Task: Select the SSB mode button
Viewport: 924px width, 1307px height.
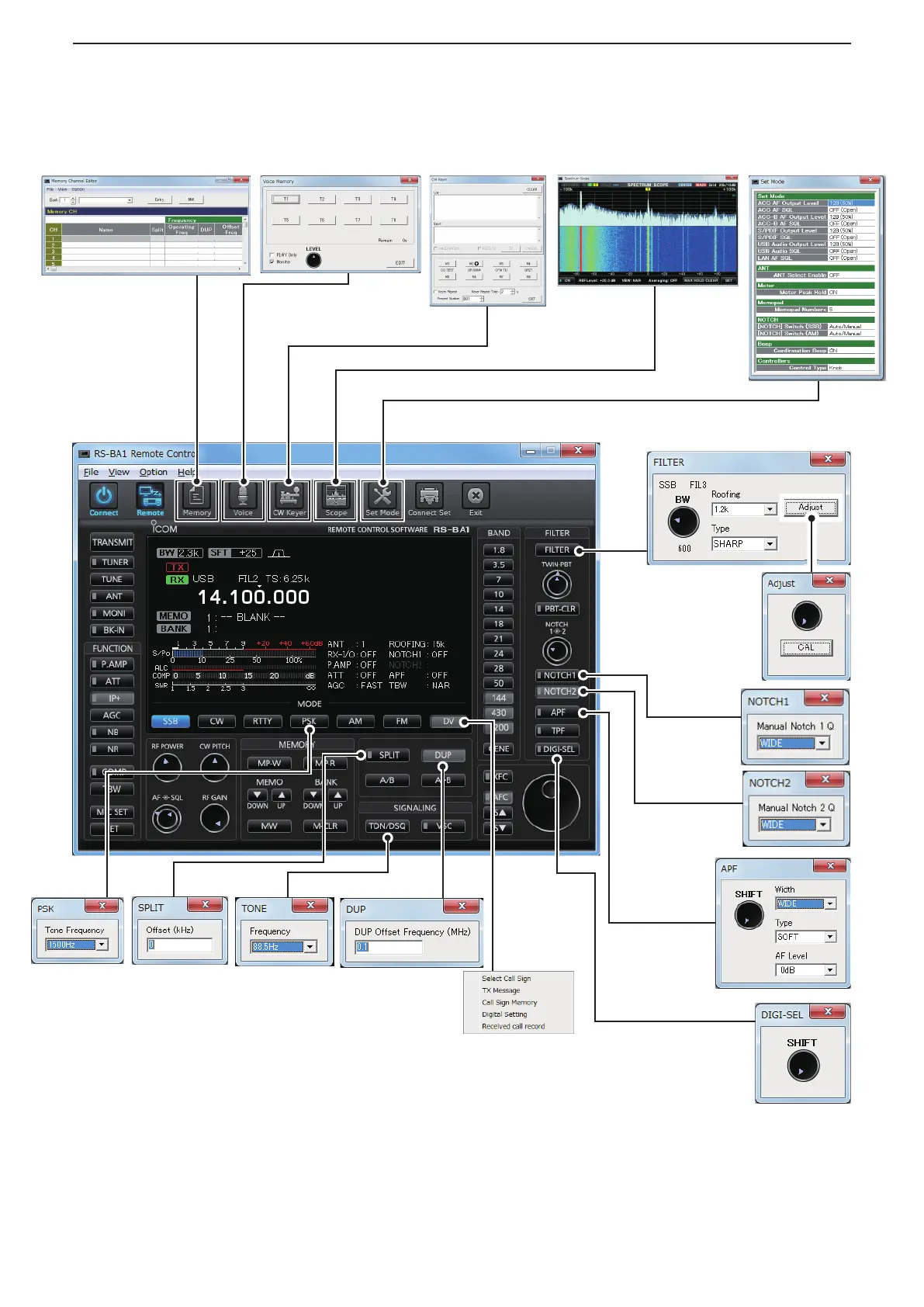Action: pyautogui.click(x=170, y=721)
